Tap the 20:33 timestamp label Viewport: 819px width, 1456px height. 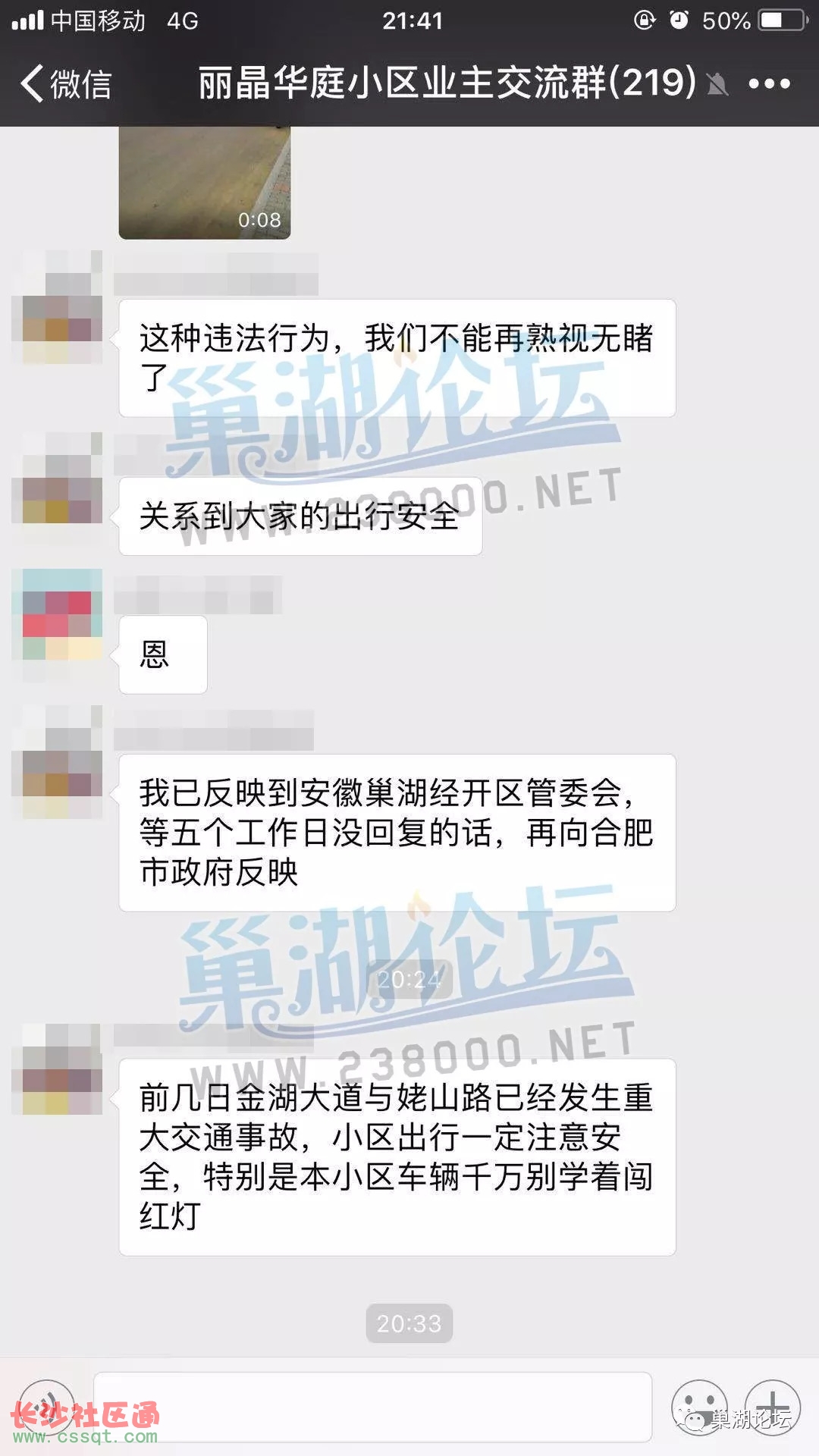tap(409, 1323)
